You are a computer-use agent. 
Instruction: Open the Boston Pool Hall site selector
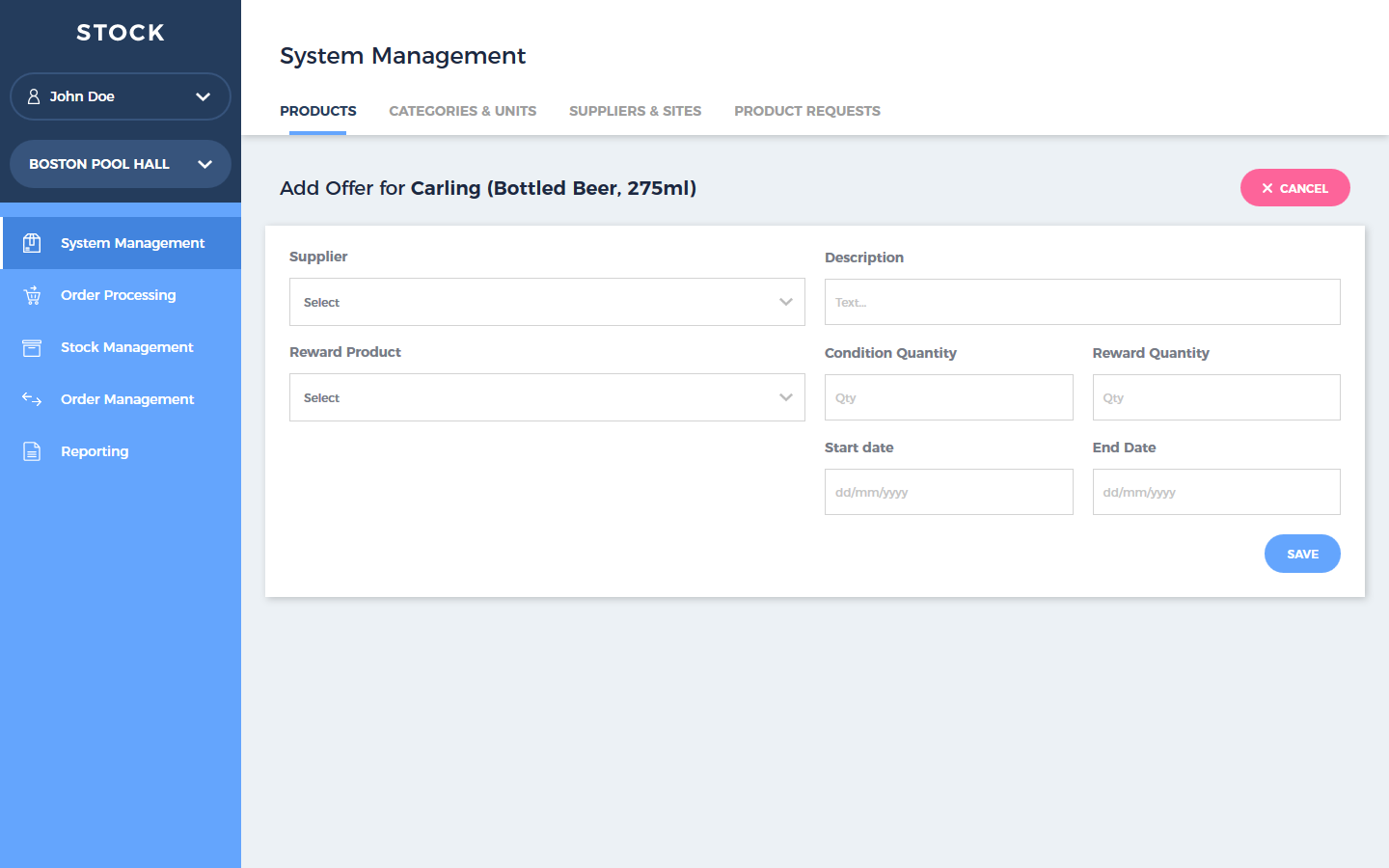(120, 164)
